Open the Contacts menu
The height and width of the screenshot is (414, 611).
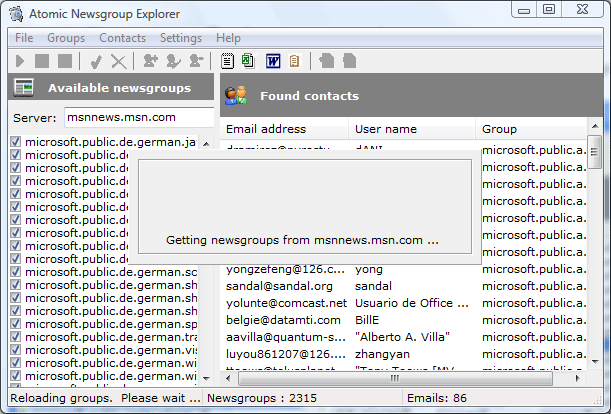tap(122, 38)
